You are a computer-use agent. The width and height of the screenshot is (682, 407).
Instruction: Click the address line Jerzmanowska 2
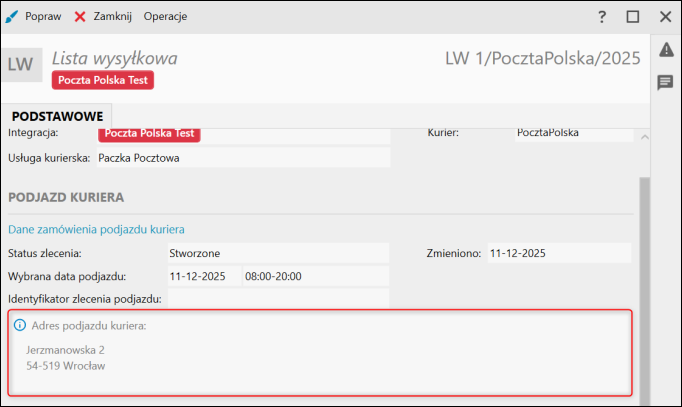pos(65,350)
